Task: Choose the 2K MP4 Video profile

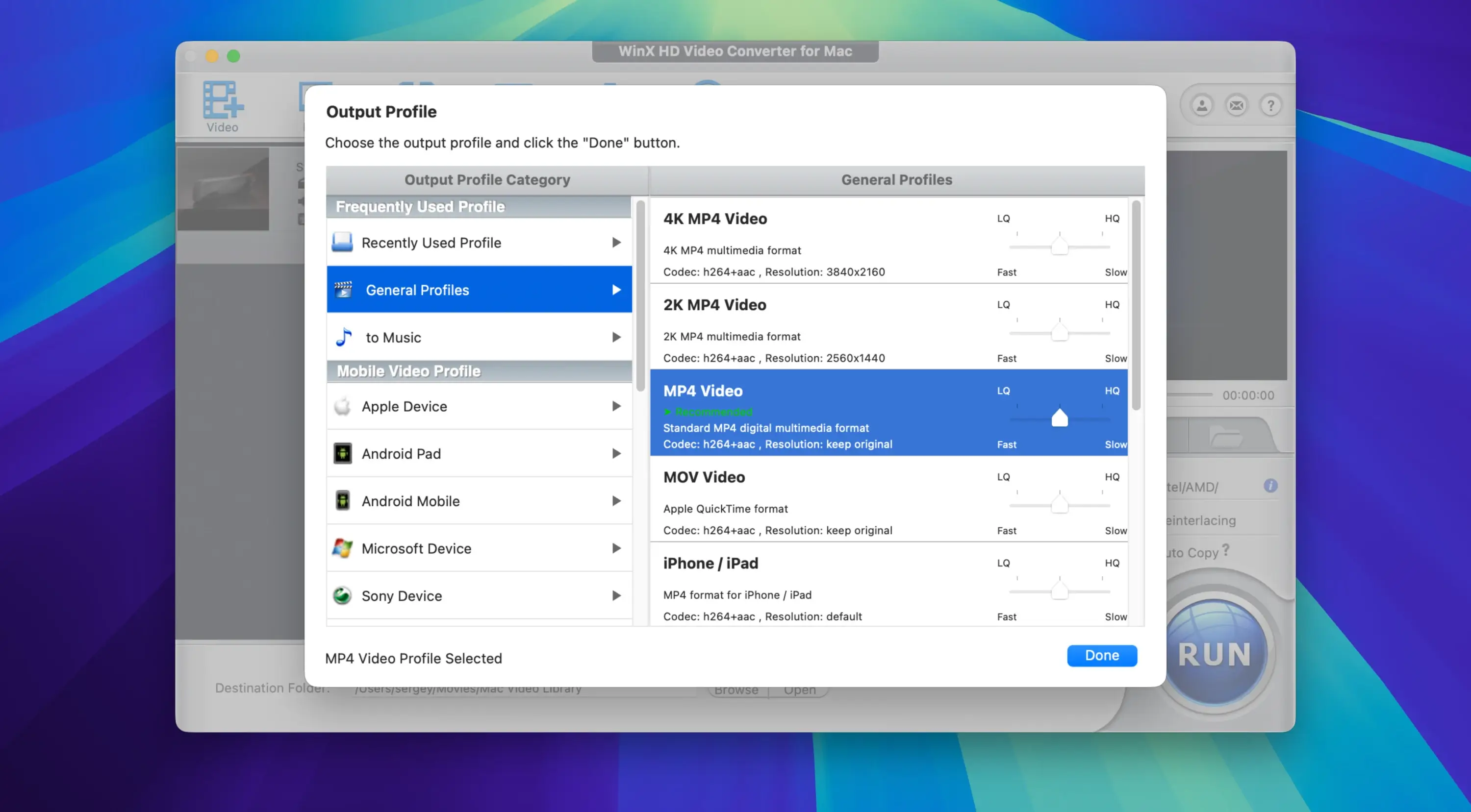Action: pos(888,326)
